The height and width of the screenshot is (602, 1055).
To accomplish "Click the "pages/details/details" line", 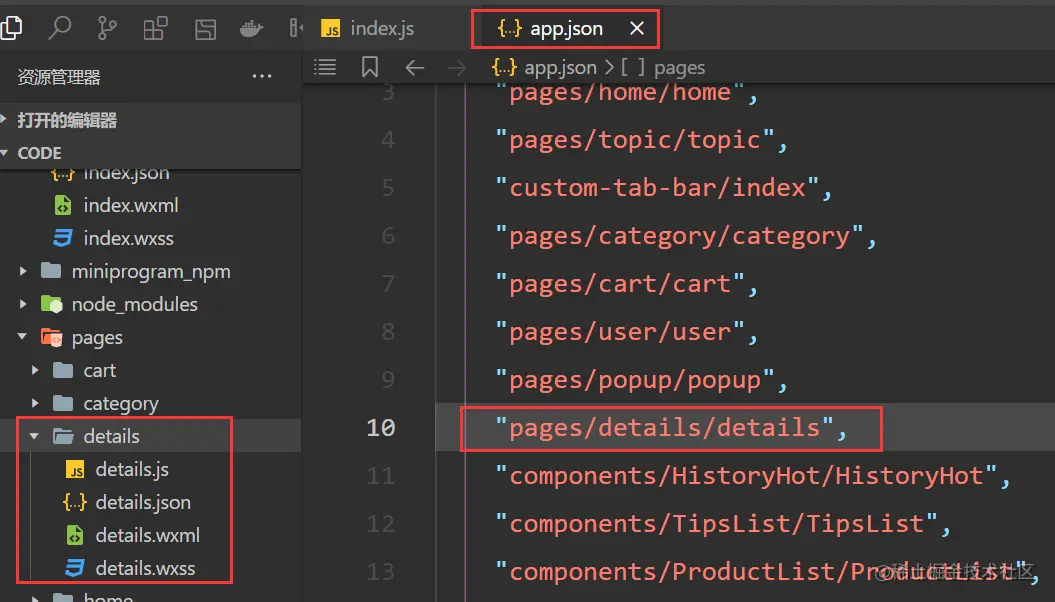I will click(670, 428).
